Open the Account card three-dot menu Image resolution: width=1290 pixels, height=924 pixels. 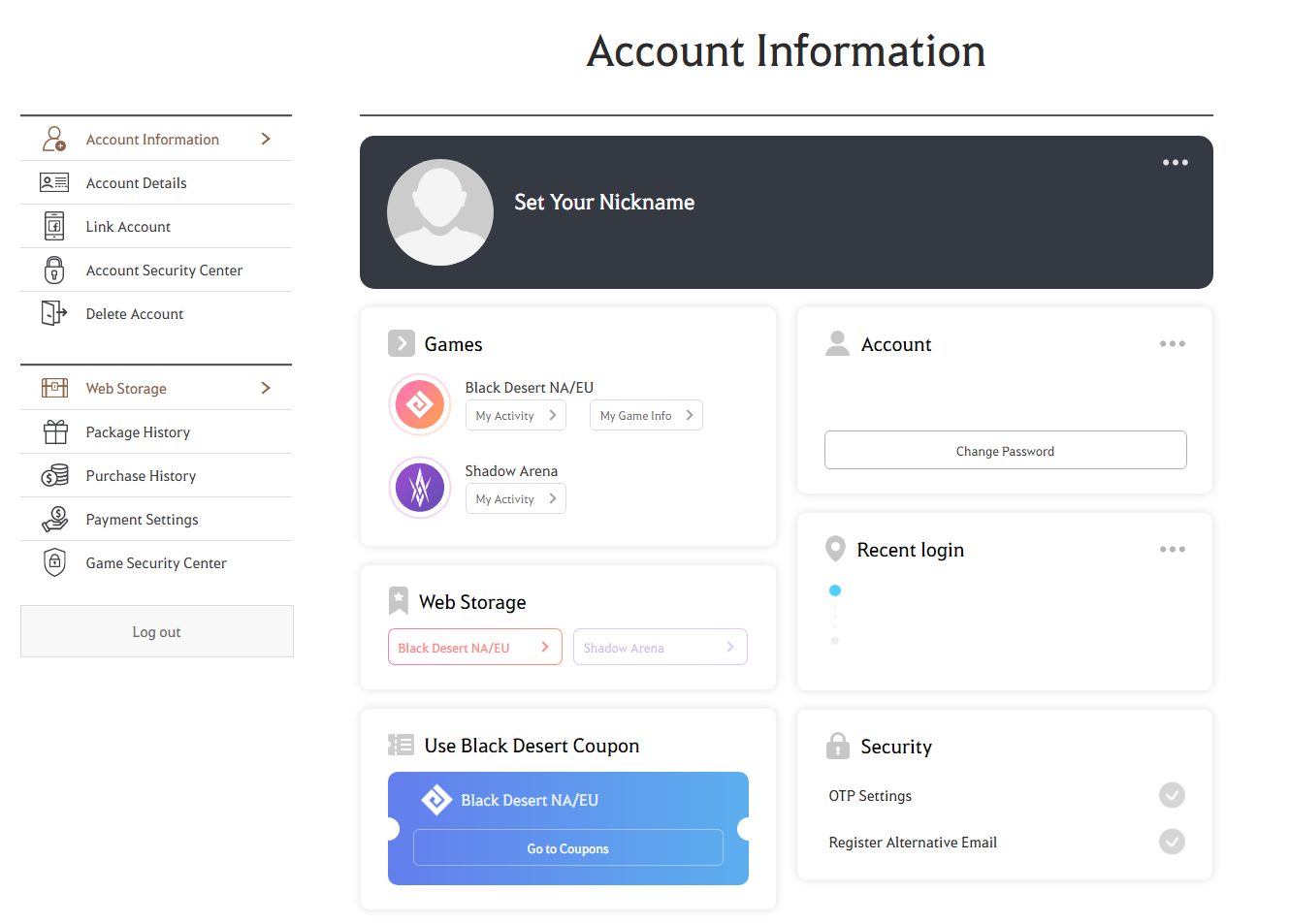[1173, 344]
